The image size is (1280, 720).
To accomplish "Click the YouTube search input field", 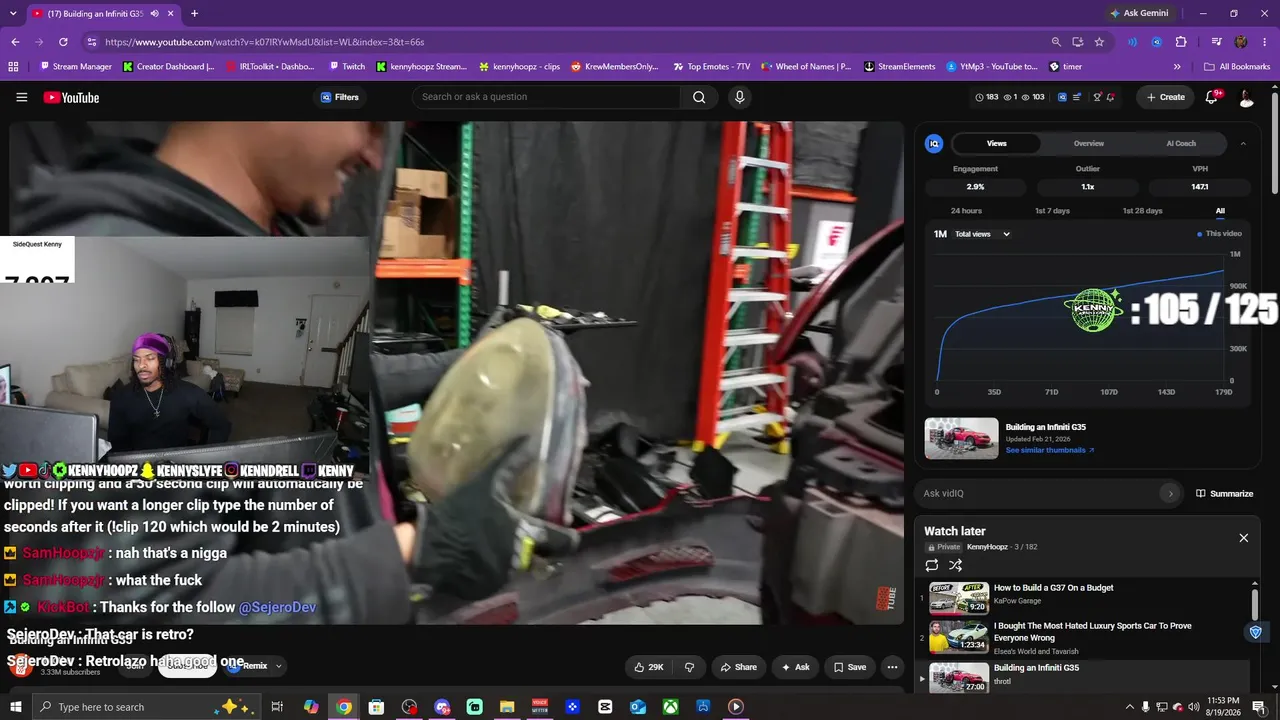I will pos(547,97).
